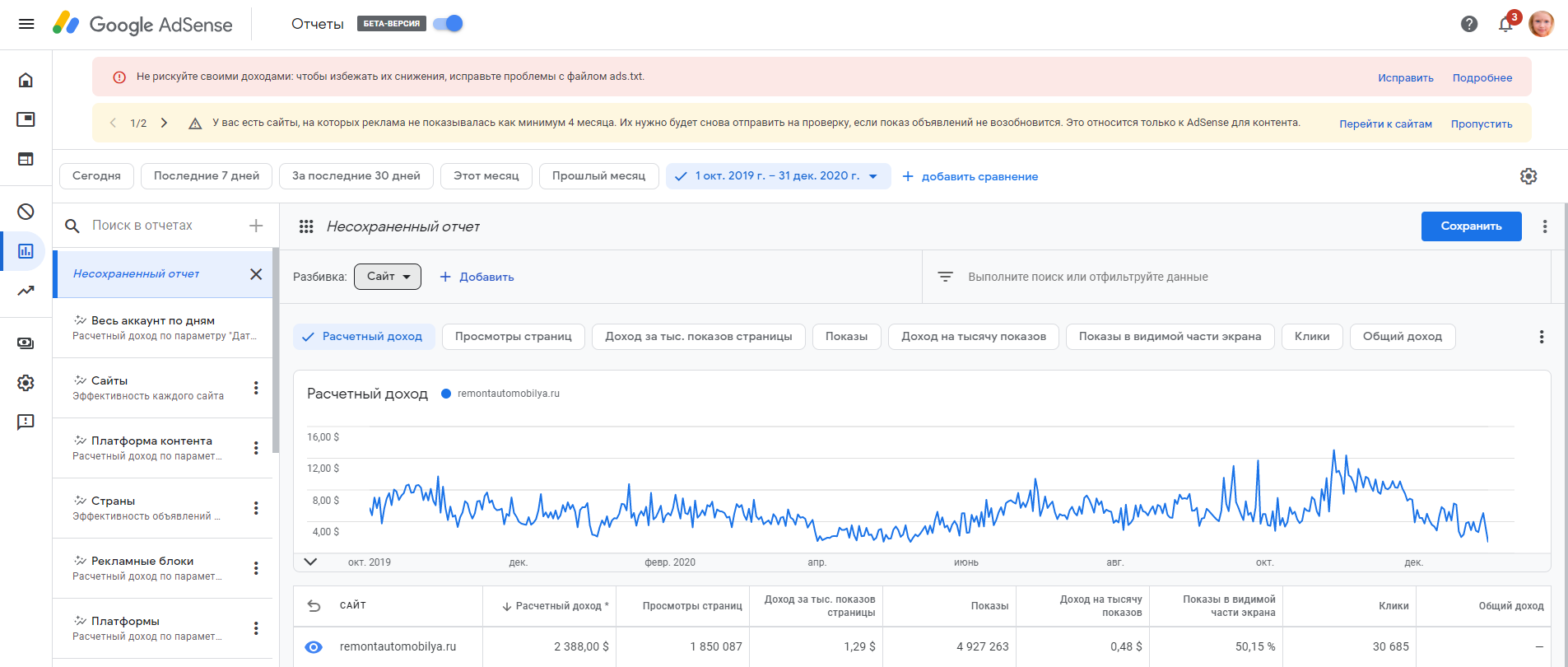Click the report settings gear icon
This screenshot has width=1568, height=667.
click(x=1528, y=176)
